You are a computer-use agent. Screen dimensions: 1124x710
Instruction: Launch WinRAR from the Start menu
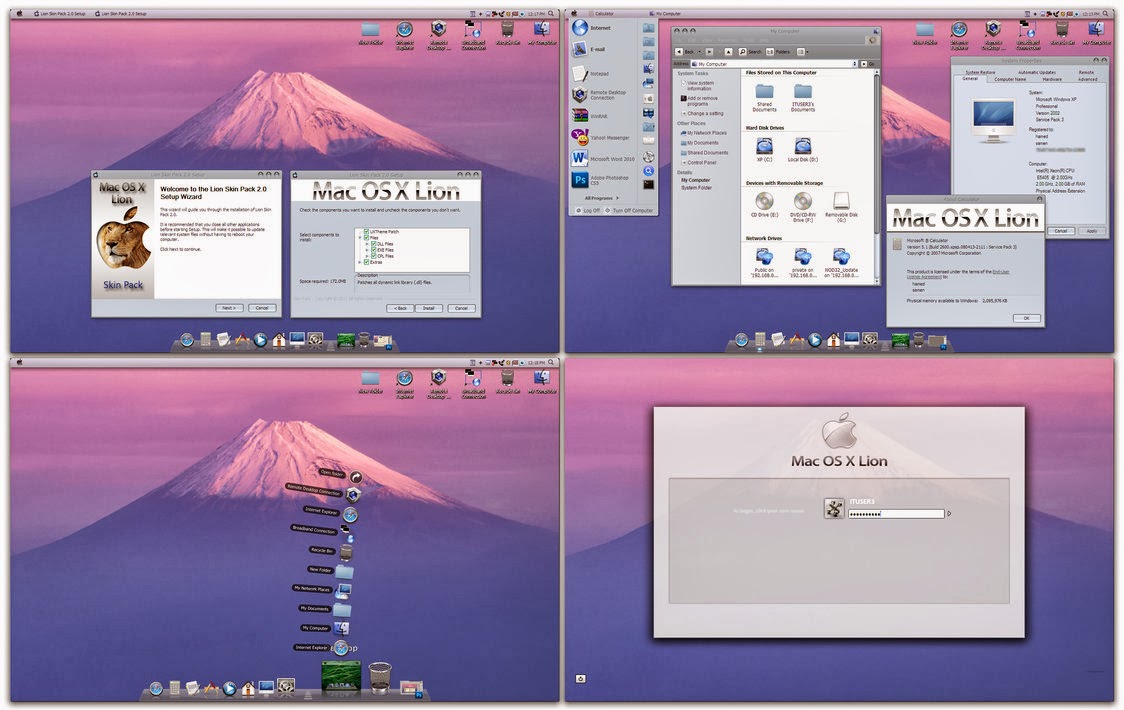pyautogui.click(x=590, y=115)
